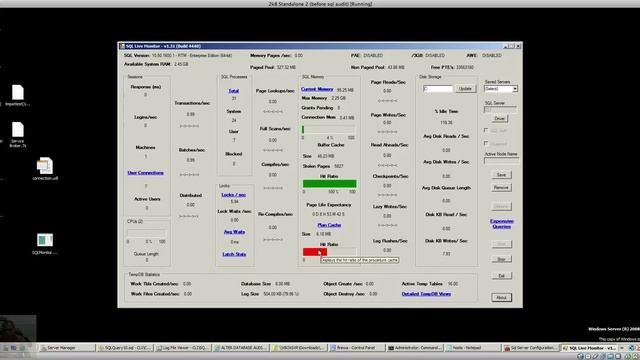Click the Available System RAM label

point(147,64)
